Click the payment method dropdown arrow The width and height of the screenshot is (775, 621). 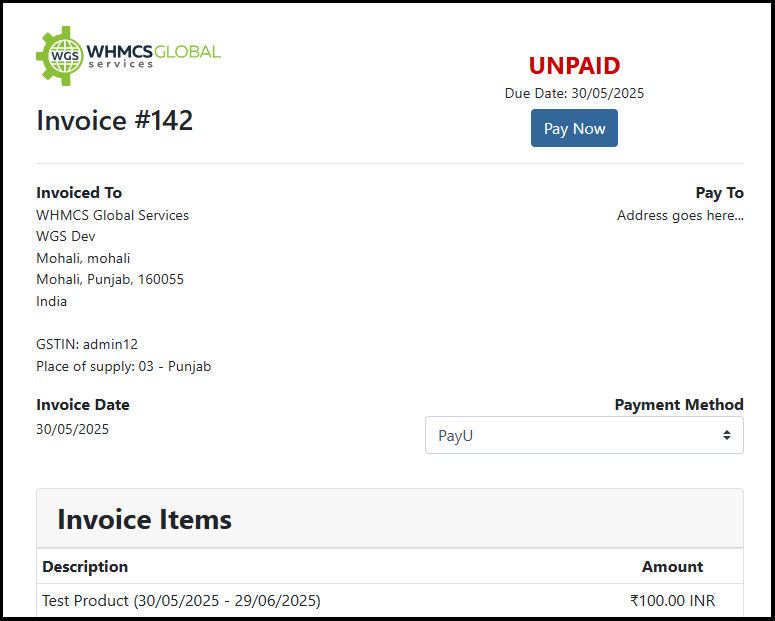coord(727,435)
